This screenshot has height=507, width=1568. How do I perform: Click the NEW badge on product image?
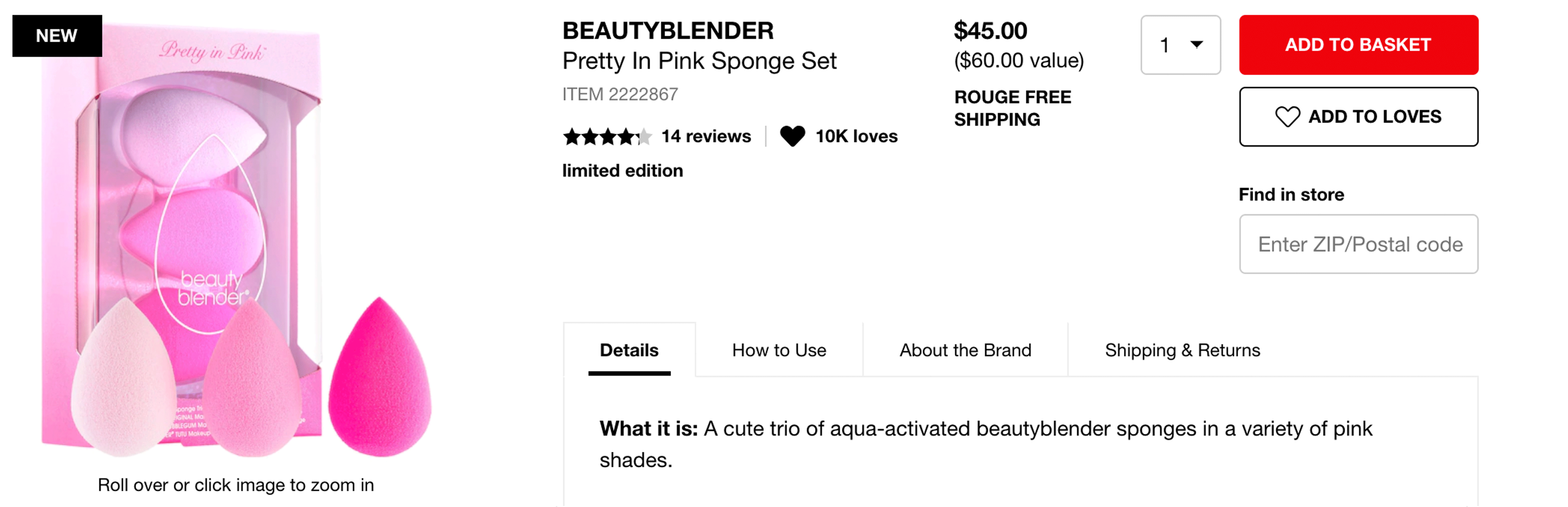point(57,36)
